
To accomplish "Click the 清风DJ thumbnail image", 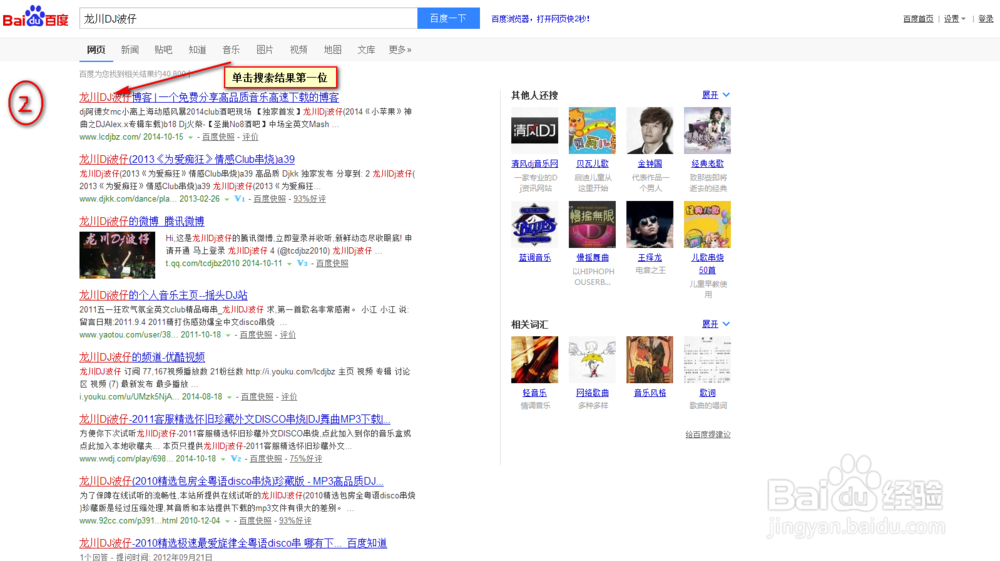I will pos(534,130).
